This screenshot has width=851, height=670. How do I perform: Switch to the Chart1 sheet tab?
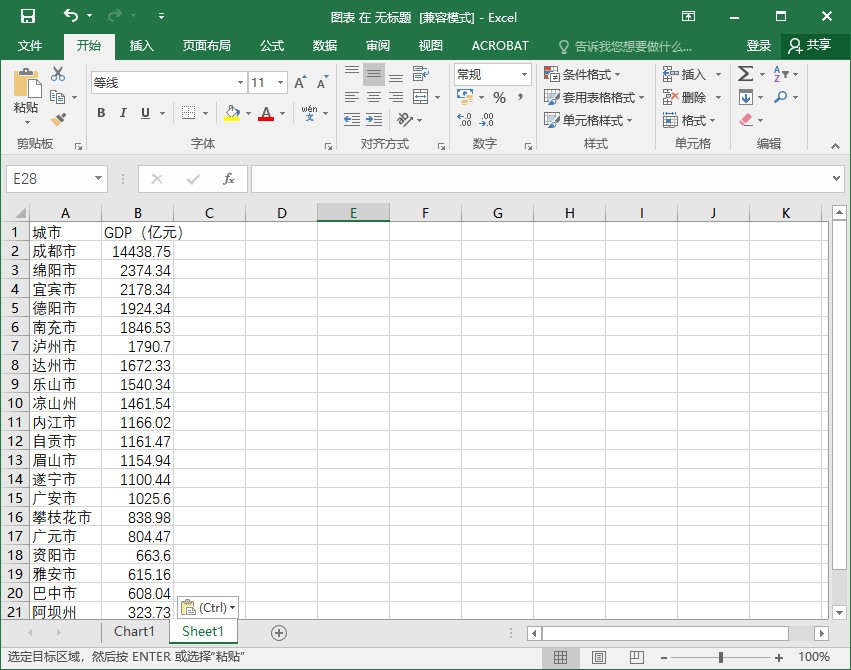[x=134, y=632]
